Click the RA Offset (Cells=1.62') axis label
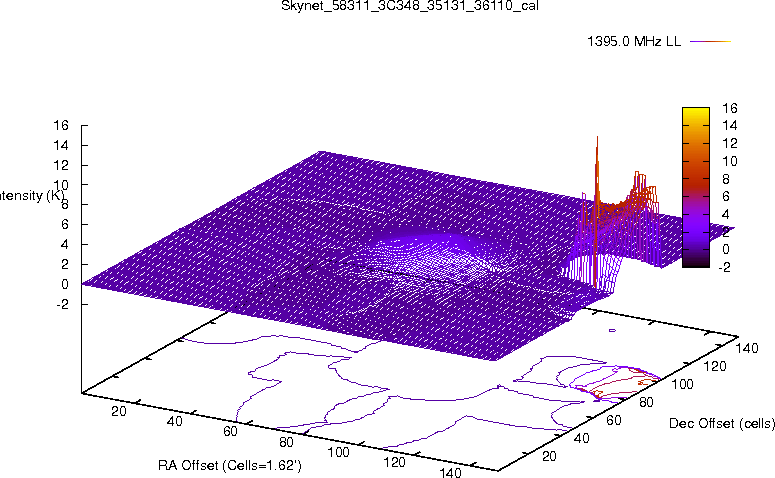Viewport: 775px width, 478px height. click(x=230, y=466)
